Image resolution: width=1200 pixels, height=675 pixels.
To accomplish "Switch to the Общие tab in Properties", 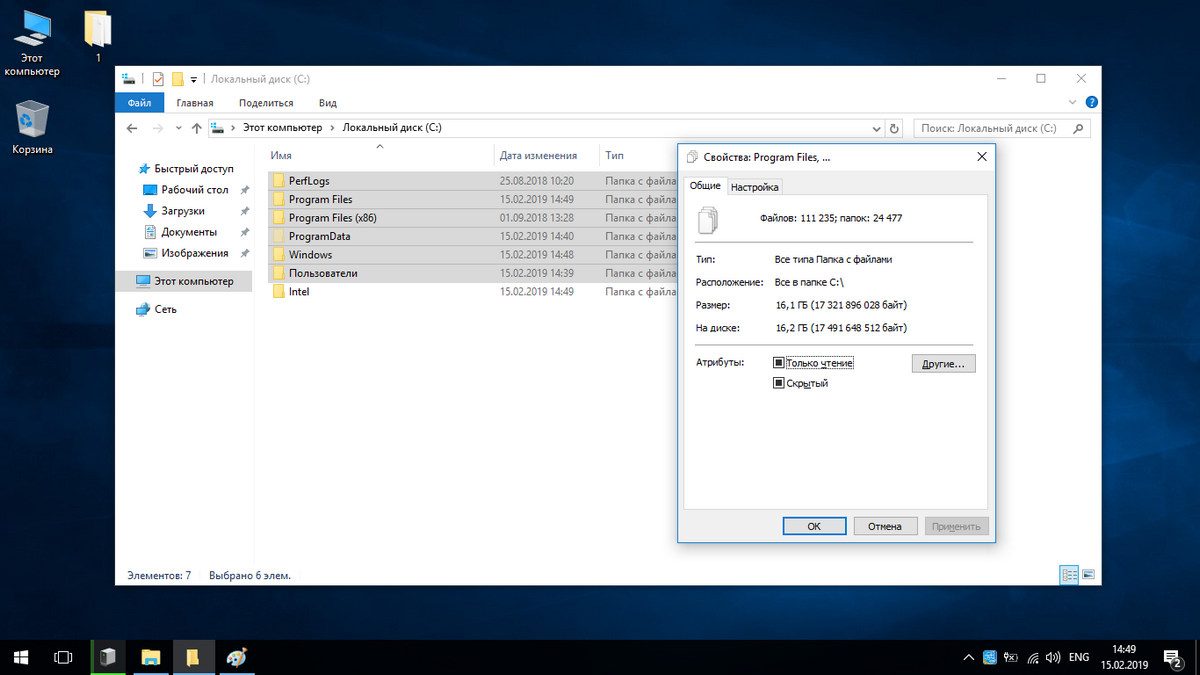I will tap(705, 186).
